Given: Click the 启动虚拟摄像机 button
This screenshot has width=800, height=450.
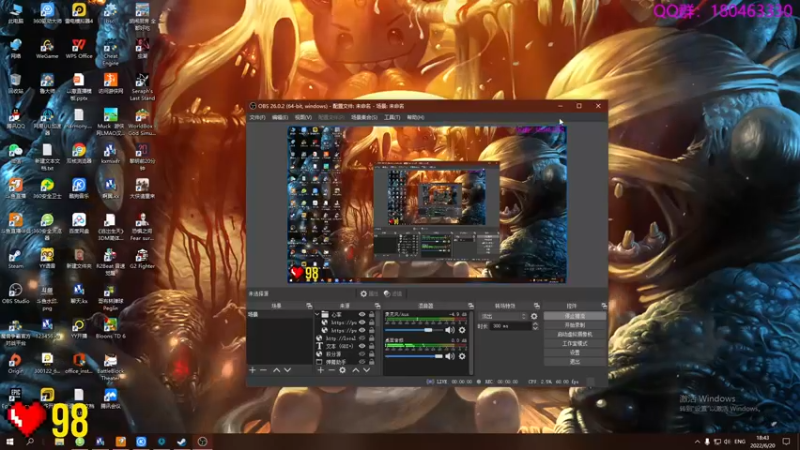Looking at the screenshot, I should (x=574, y=334).
